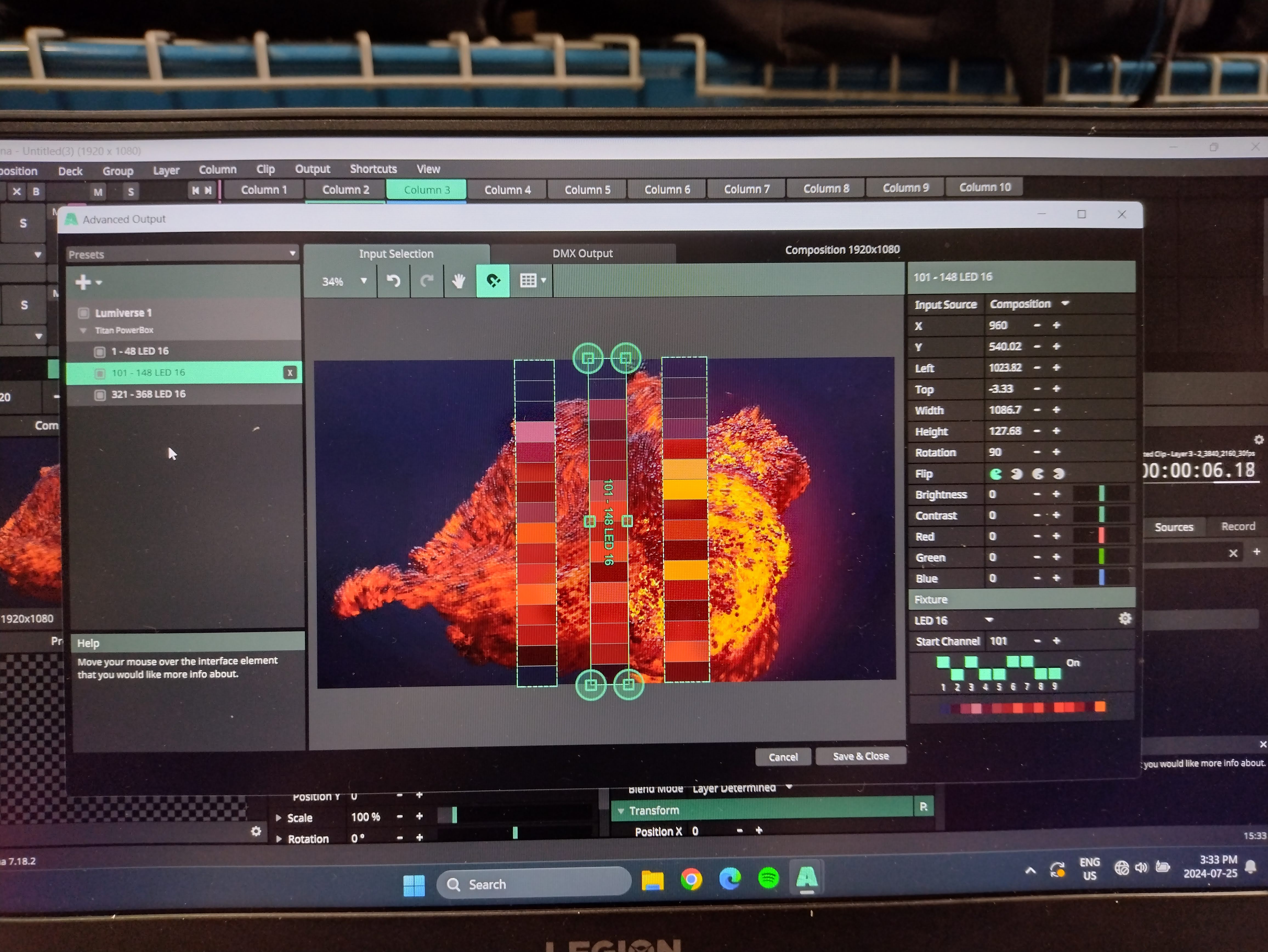The image size is (1268, 952).
Task: Toggle the Lumiverse 1 checkbox
Action: click(84, 313)
